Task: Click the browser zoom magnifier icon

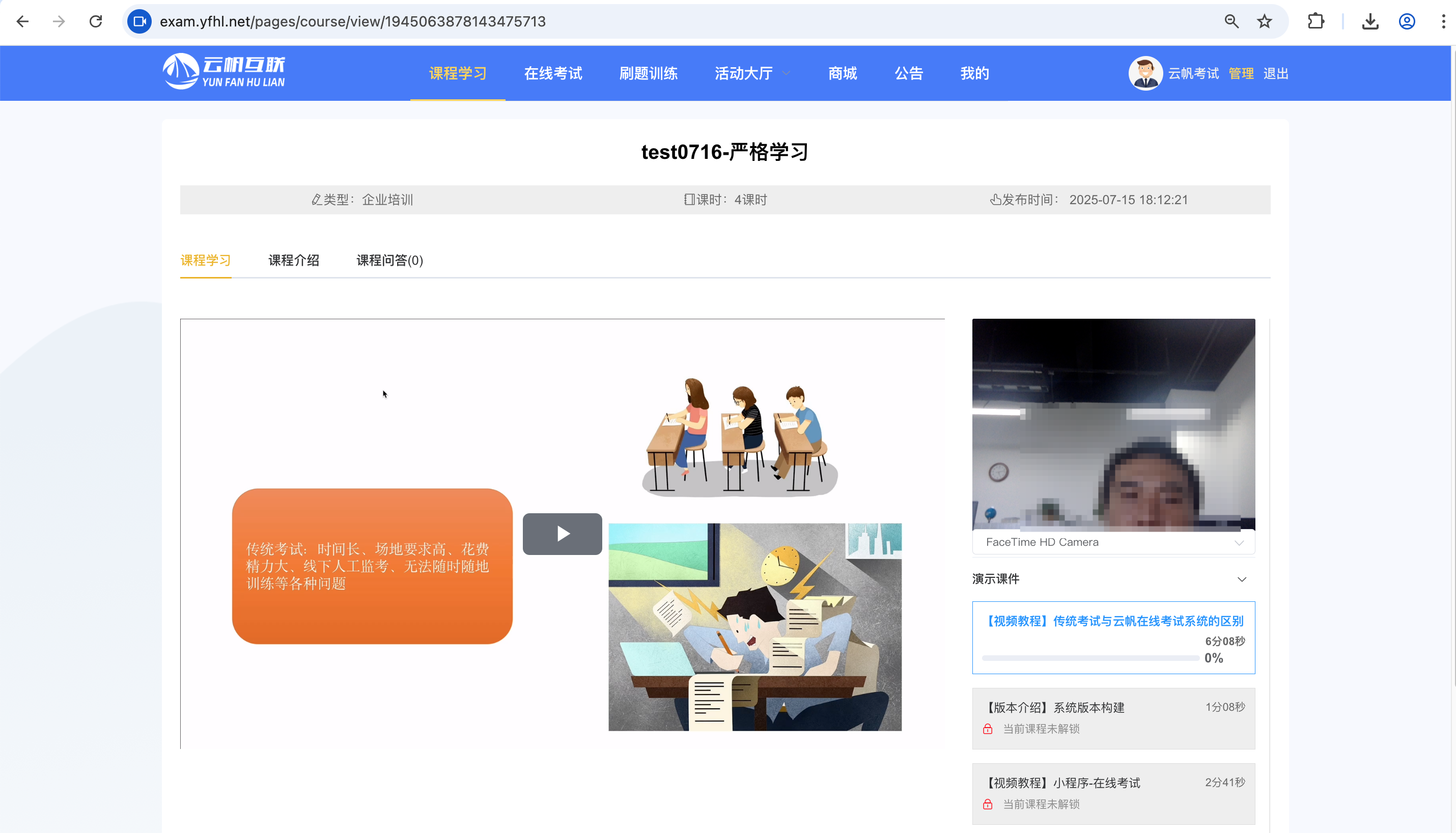Action: click(1232, 22)
